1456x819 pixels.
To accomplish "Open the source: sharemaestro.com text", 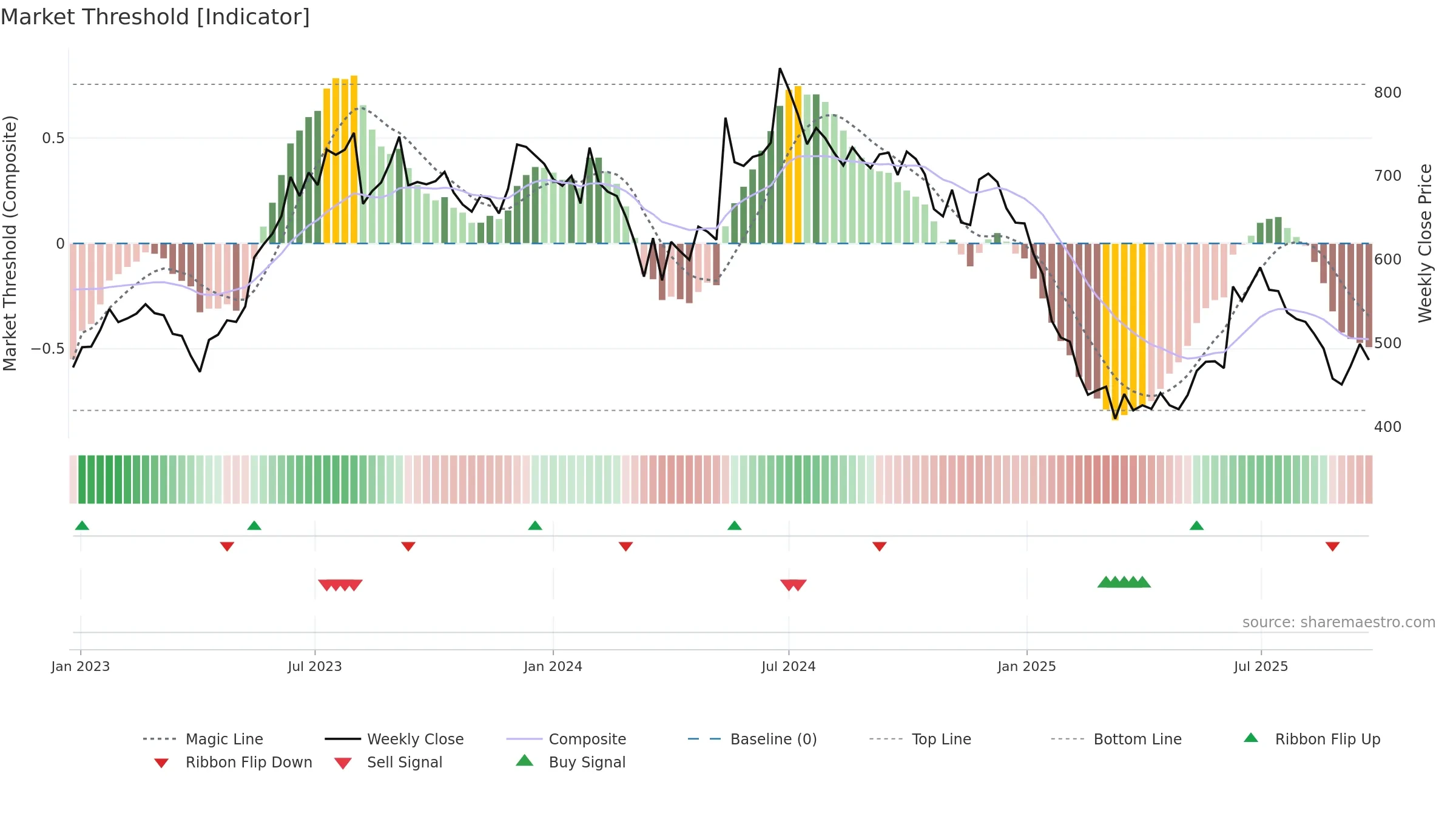I will tap(1339, 622).
